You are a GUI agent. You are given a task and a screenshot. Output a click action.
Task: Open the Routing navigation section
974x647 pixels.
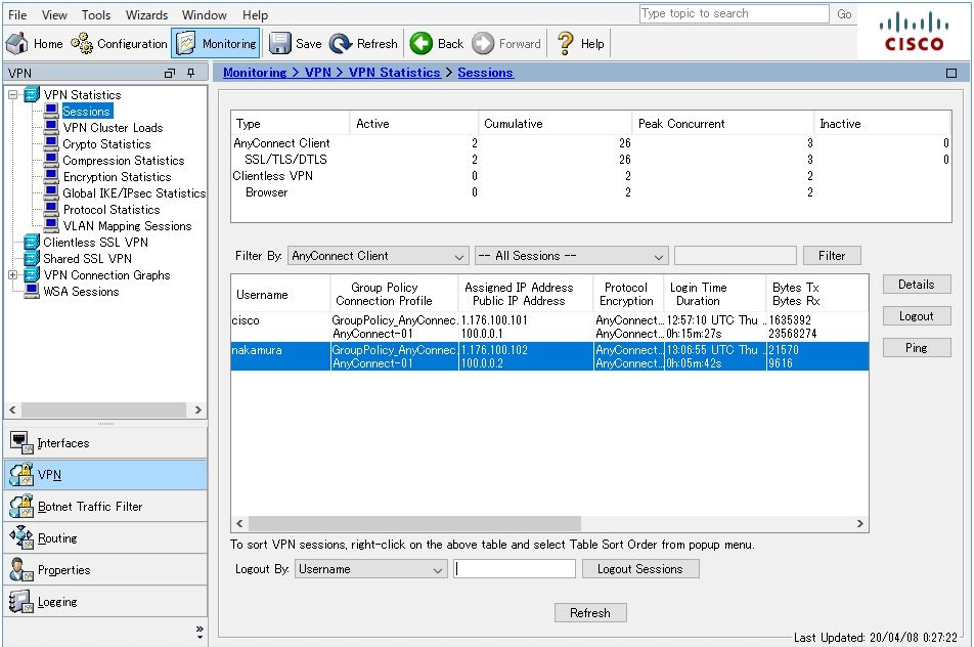[x=105, y=538]
